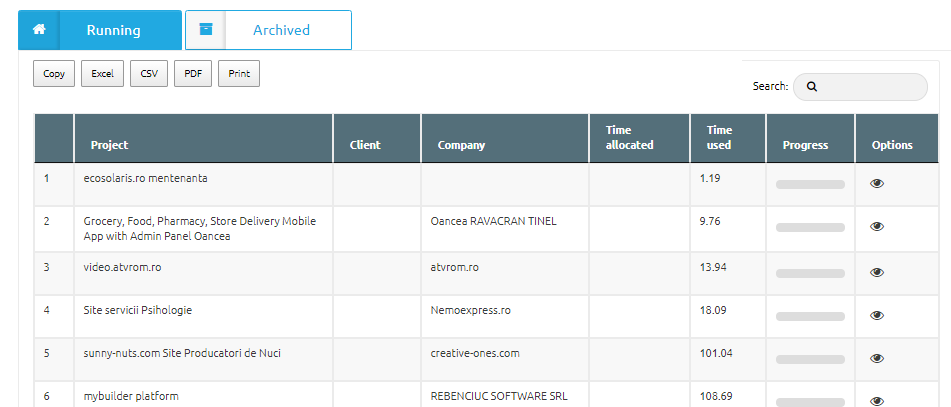The image size is (951, 407).
Task: Click eye icon for Grocery Delivery App row
Action: click(877, 226)
